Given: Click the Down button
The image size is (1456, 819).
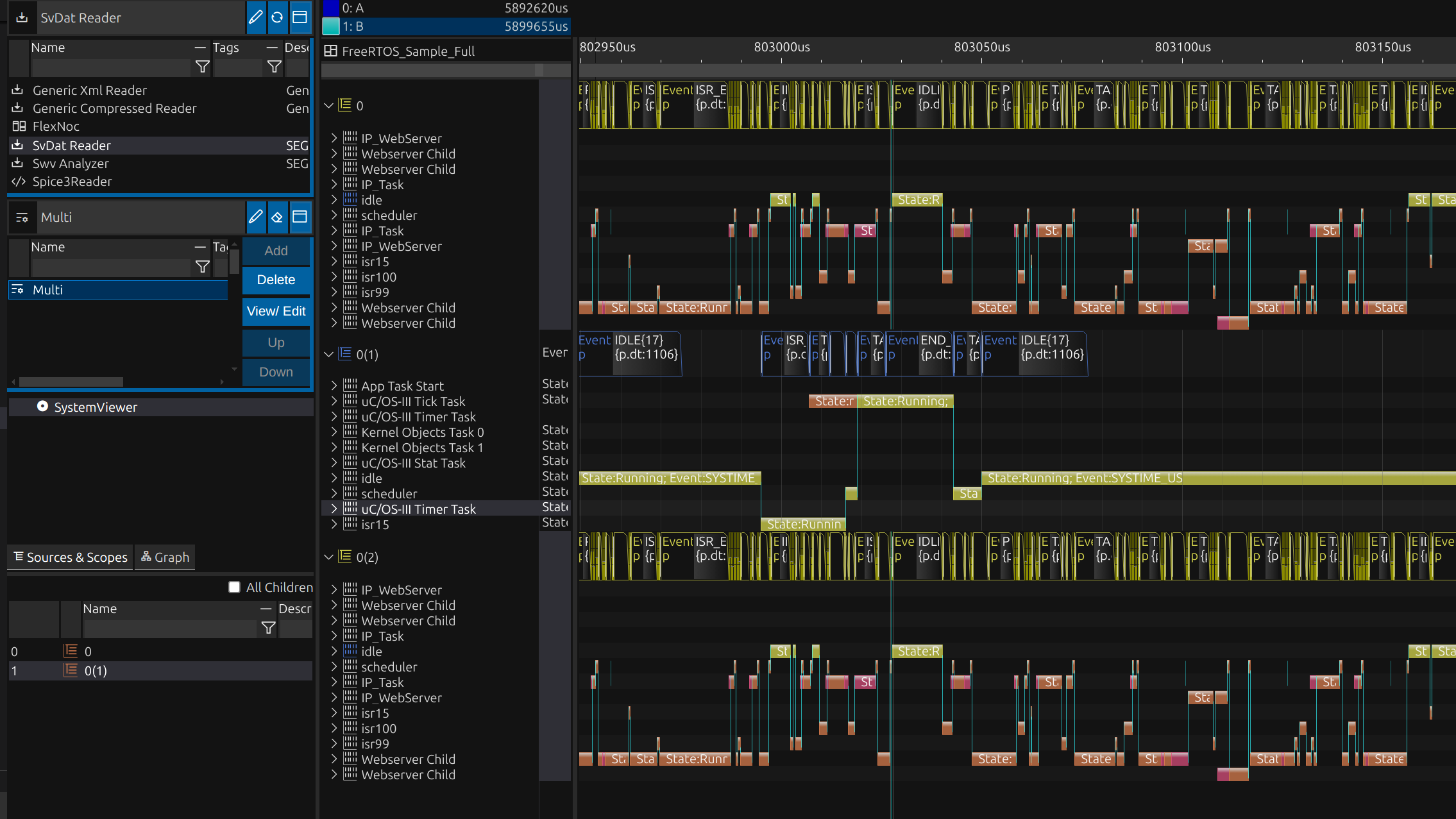Looking at the screenshot, I should coord(276,372).
